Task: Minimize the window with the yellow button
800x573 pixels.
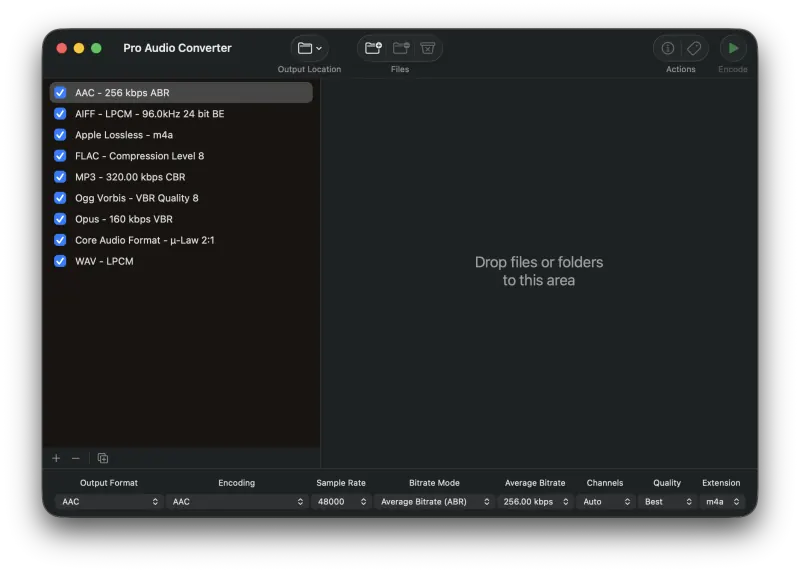Action: [x=79, y=48]
